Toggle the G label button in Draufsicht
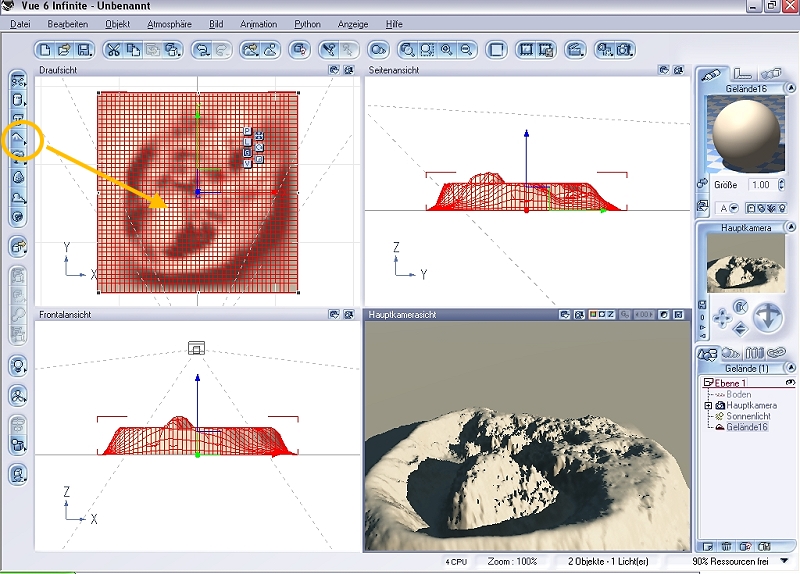 click(247, 153)
